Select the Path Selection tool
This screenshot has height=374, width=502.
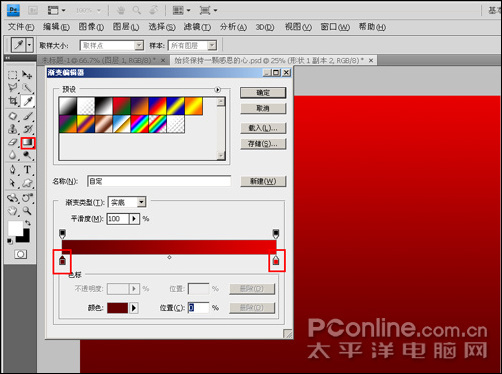coord(13,183)
